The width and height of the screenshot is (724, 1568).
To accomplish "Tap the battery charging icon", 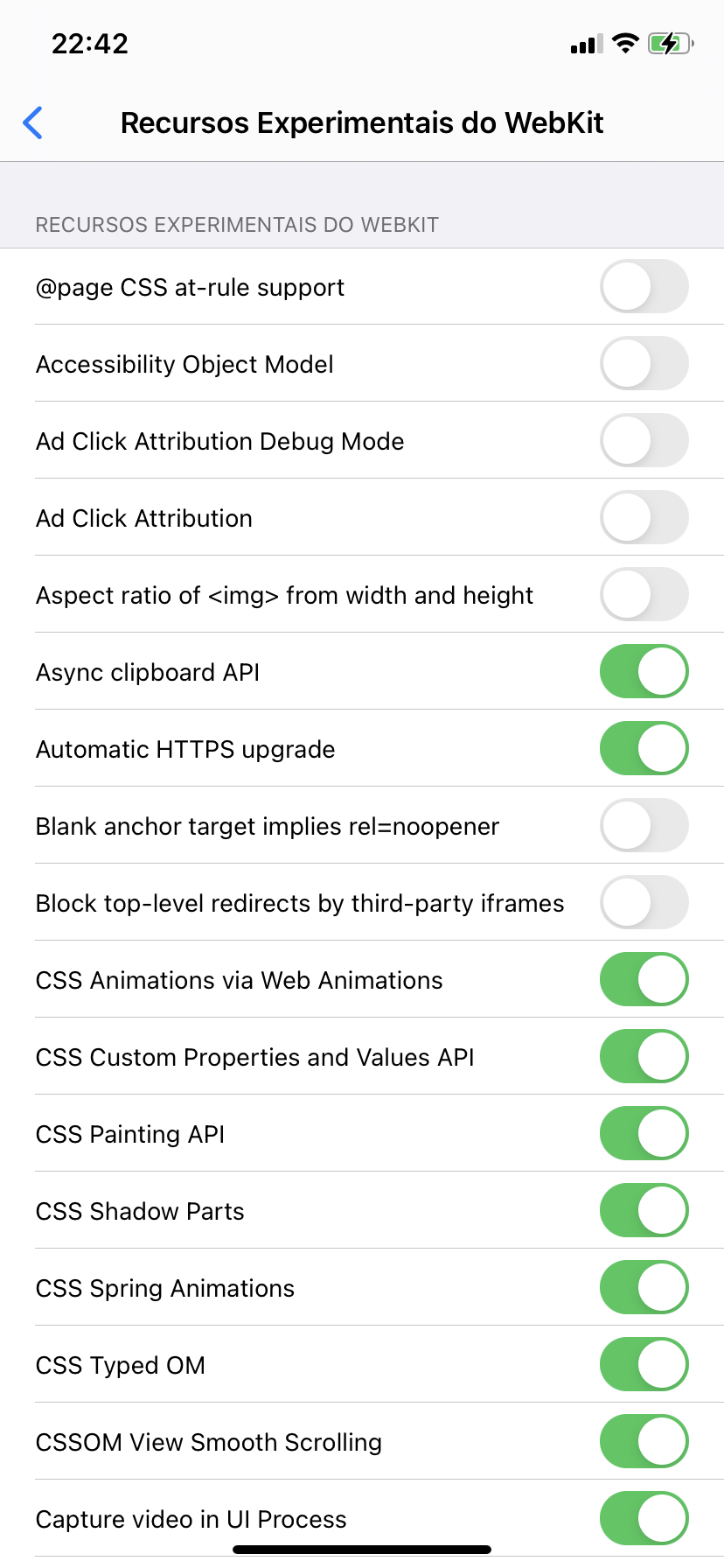I will point(670,43).
